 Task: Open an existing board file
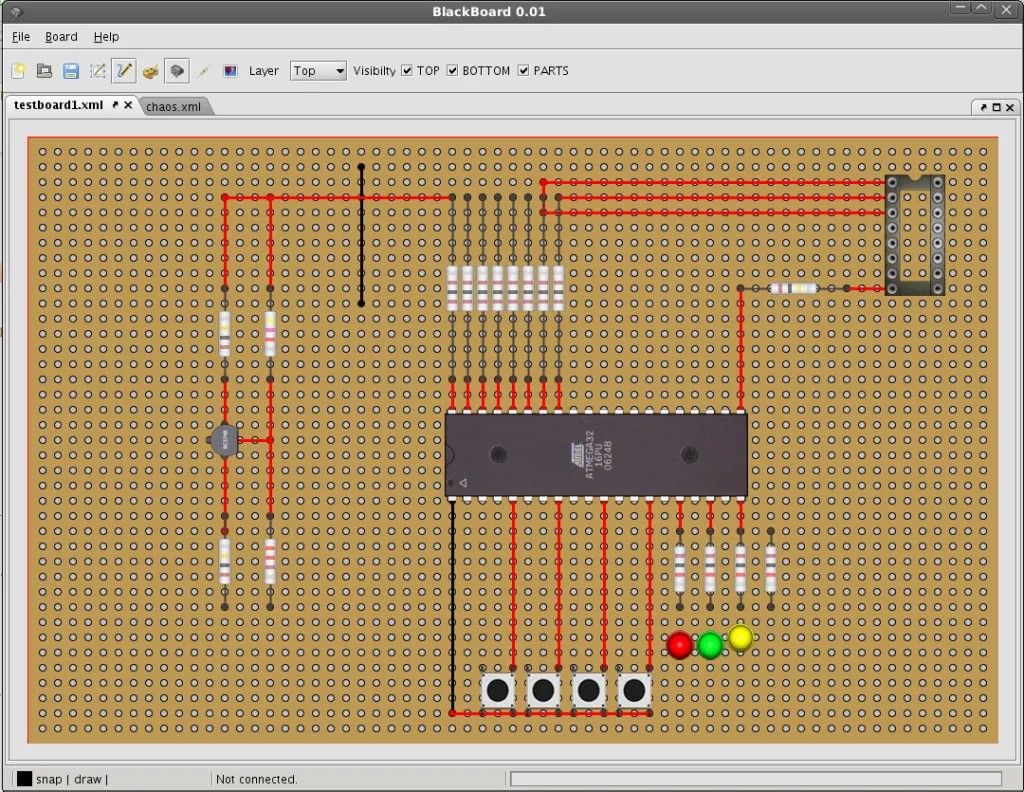[x=44, y=71]
